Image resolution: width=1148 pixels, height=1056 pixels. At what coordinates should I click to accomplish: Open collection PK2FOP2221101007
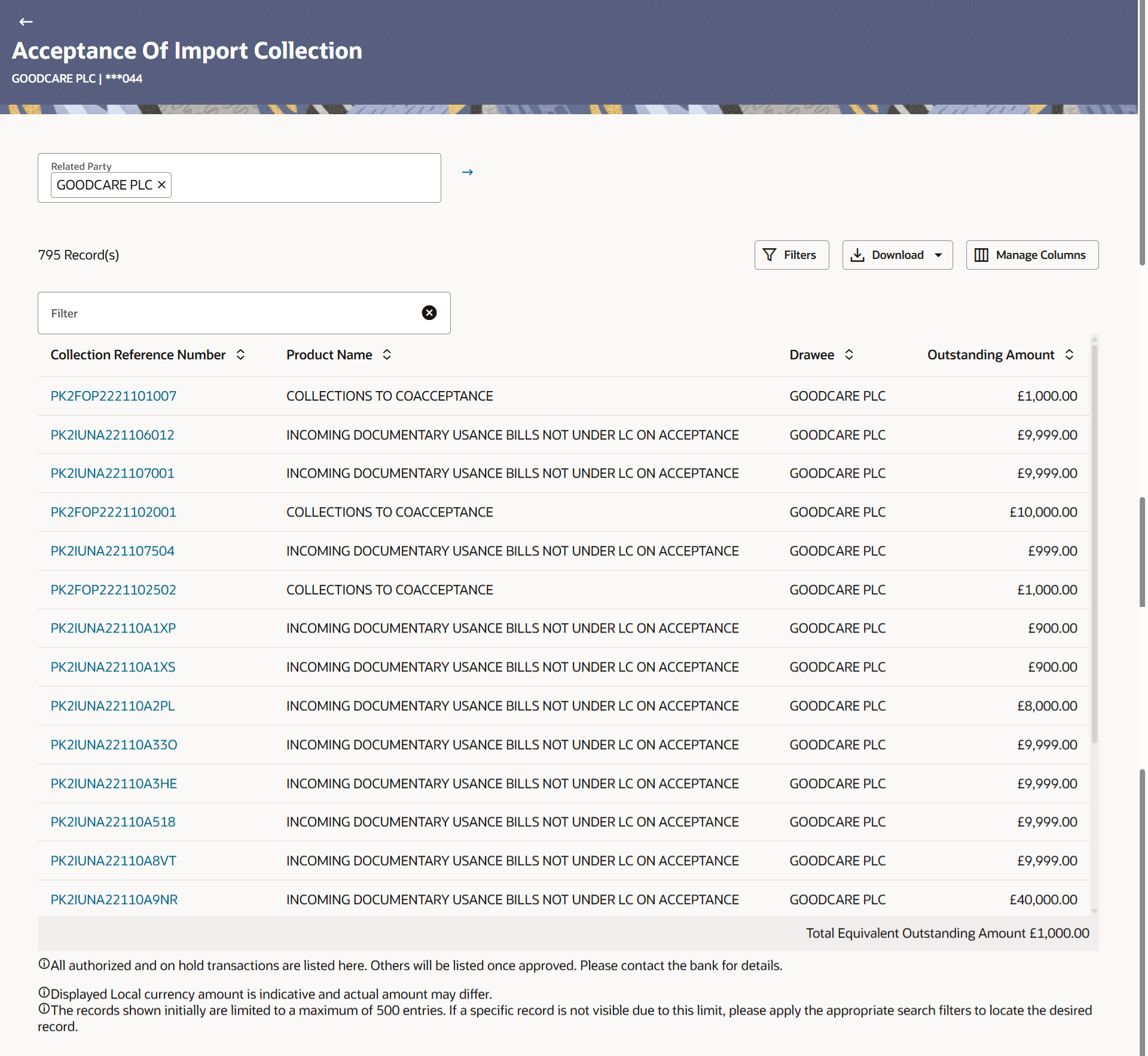(114, 396)
